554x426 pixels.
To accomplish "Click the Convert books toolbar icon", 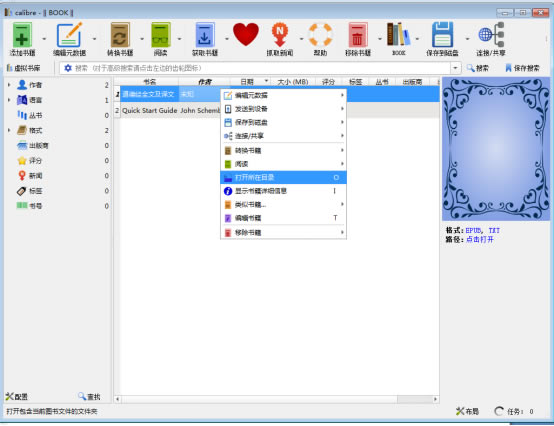I will click(120, 35).
